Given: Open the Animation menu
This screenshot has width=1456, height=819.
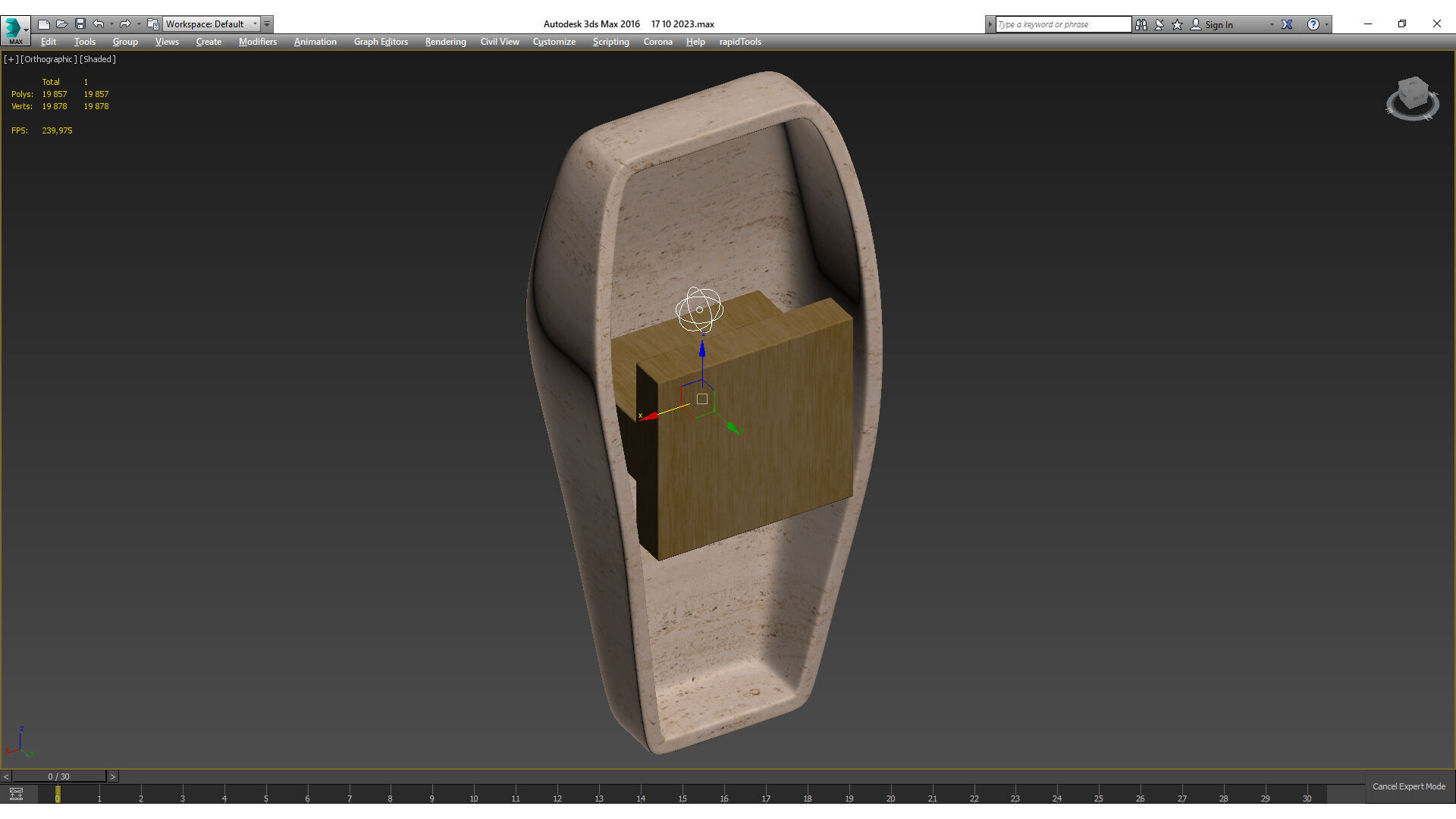Looking at the screenshot, I should coord(315,42).
